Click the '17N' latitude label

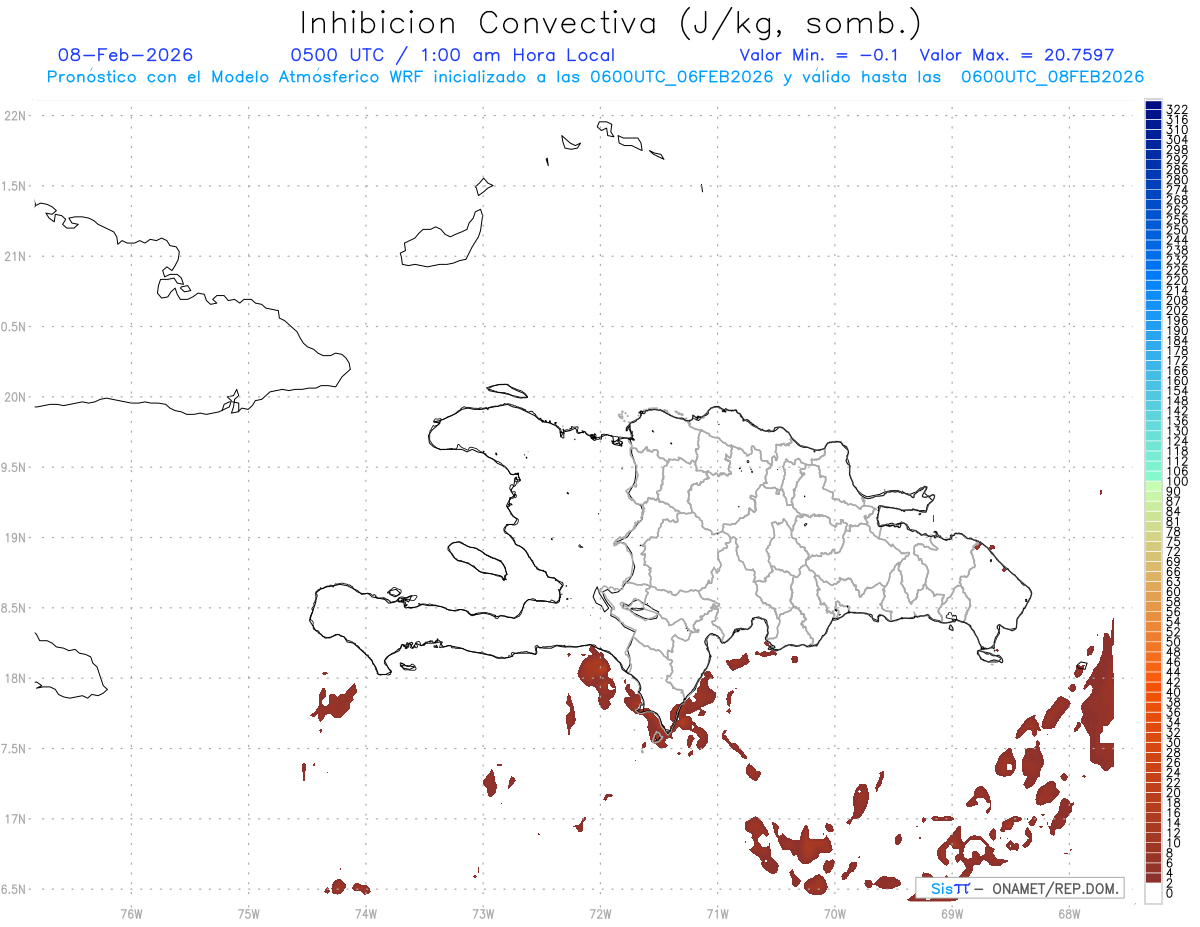[x=14, y=819]
